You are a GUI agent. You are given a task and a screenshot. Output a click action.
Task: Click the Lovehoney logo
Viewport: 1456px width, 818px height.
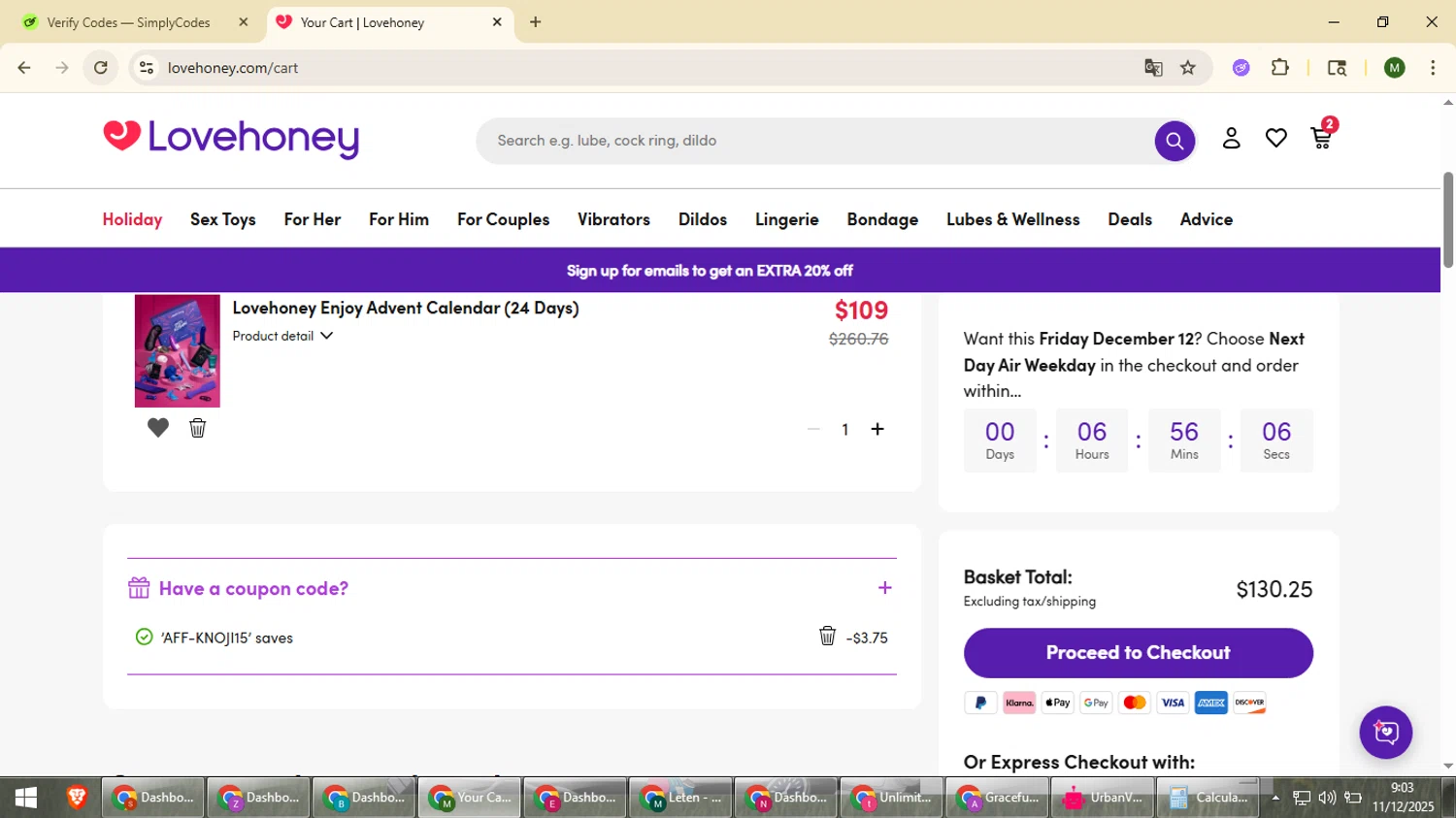231,139
